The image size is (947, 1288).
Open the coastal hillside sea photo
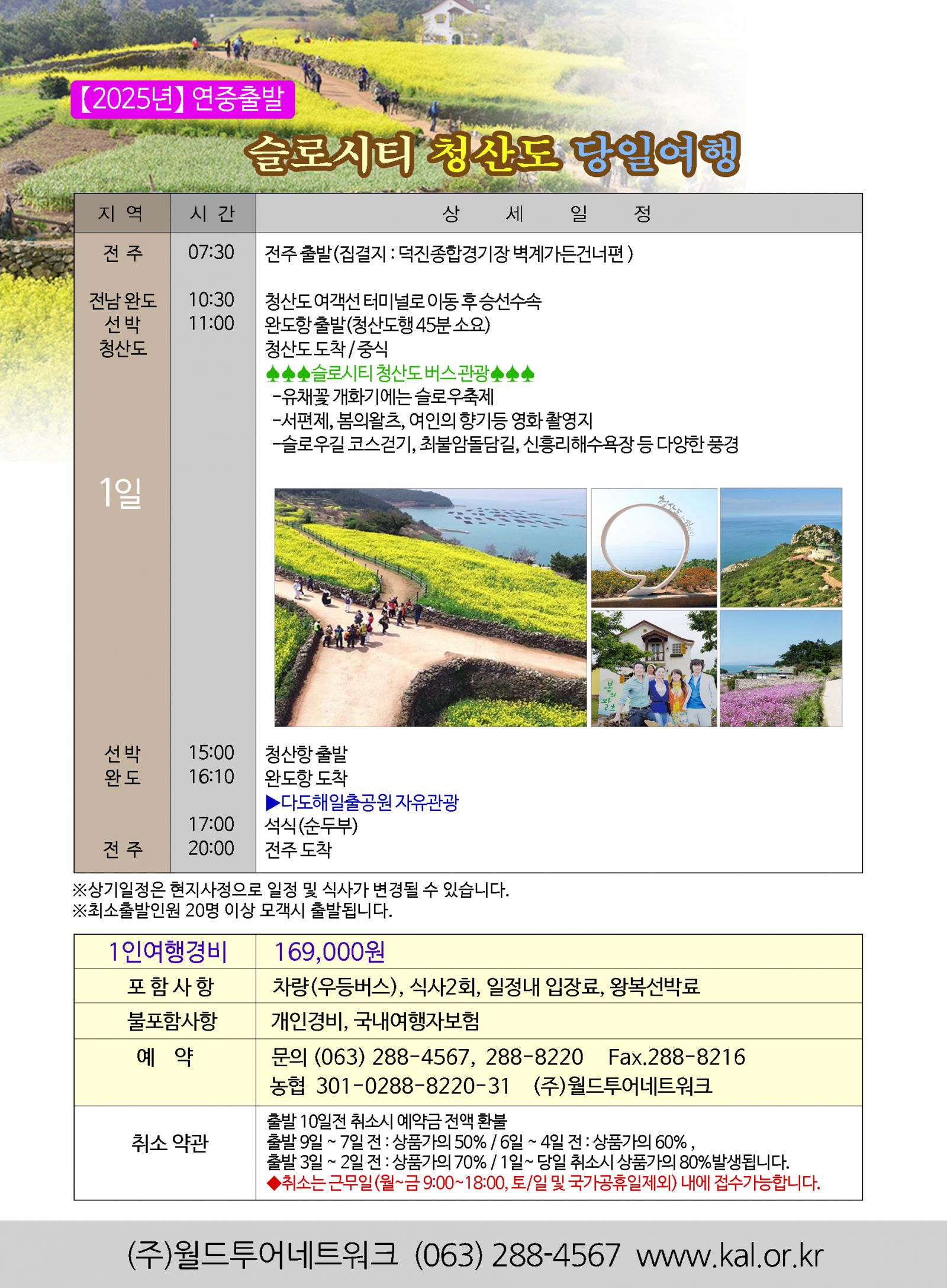(x=781, y=547)
